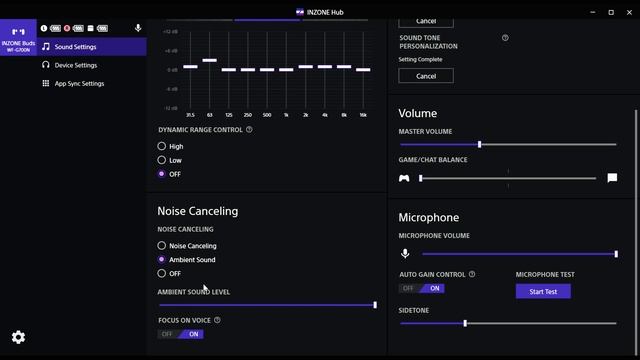
Task: Open app settings with gear icon
Action: click(x=18, y=337)
